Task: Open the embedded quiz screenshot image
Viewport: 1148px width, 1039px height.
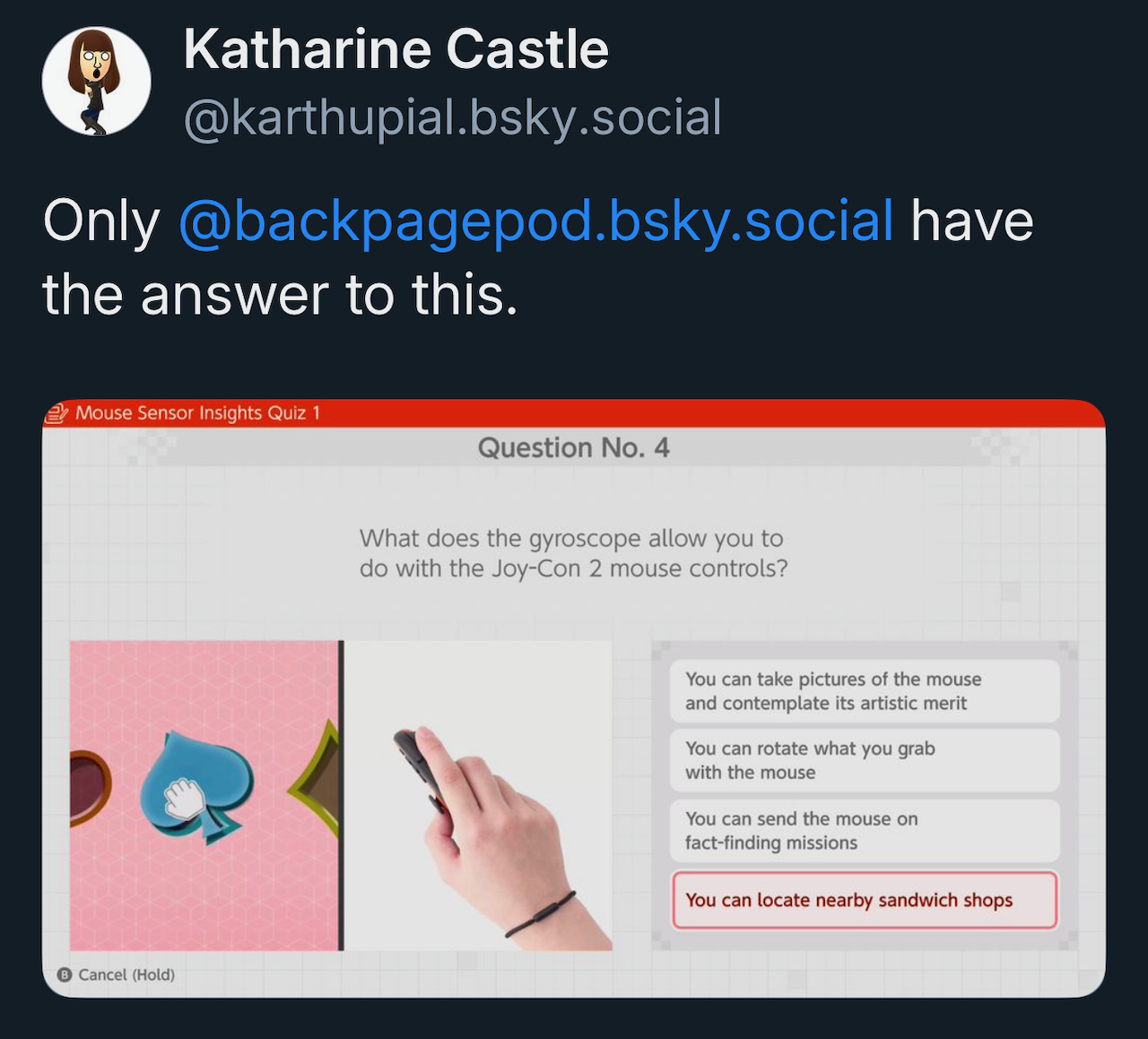Action: [574, 698]
